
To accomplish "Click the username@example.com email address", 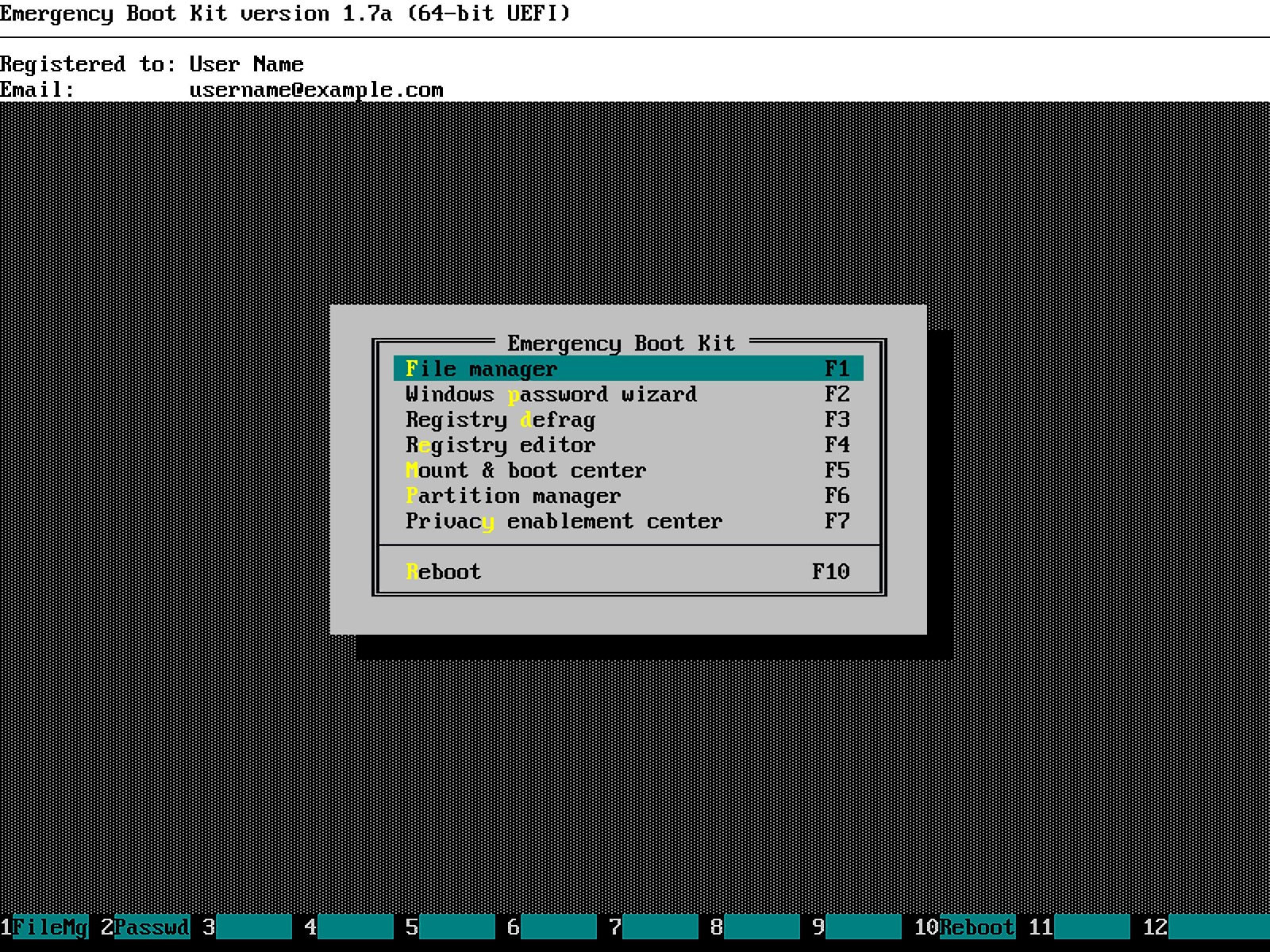I will coord(315,90).
